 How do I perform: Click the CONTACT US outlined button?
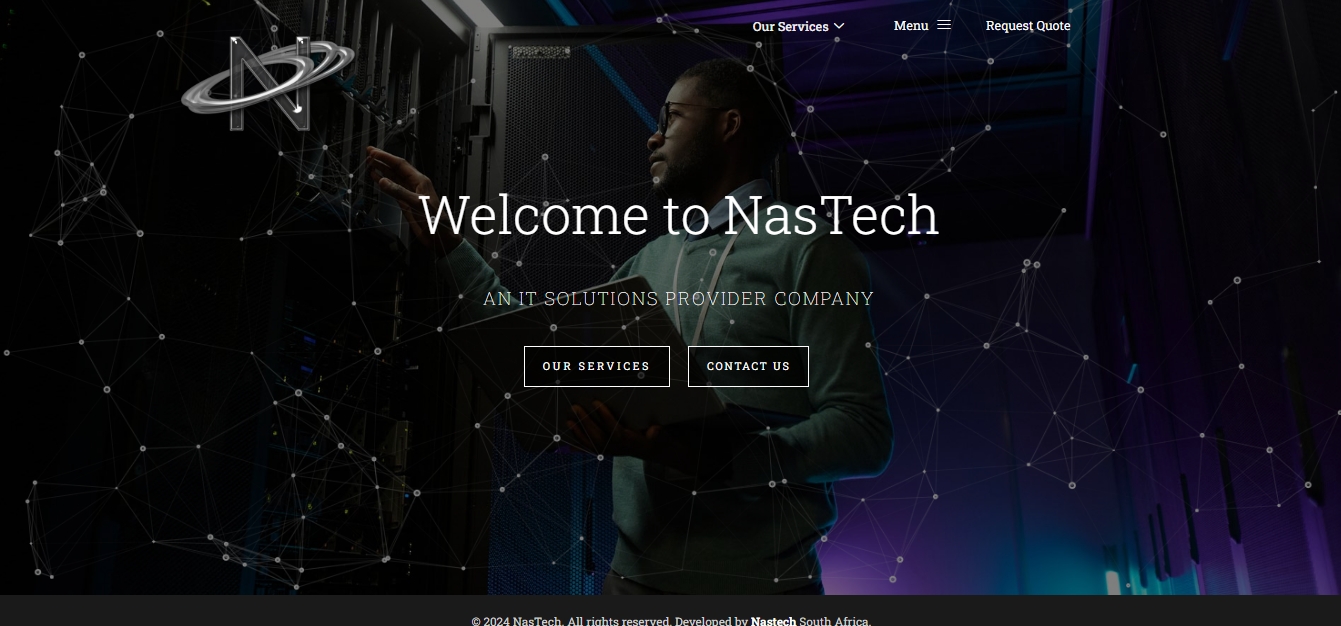point(748,366)
